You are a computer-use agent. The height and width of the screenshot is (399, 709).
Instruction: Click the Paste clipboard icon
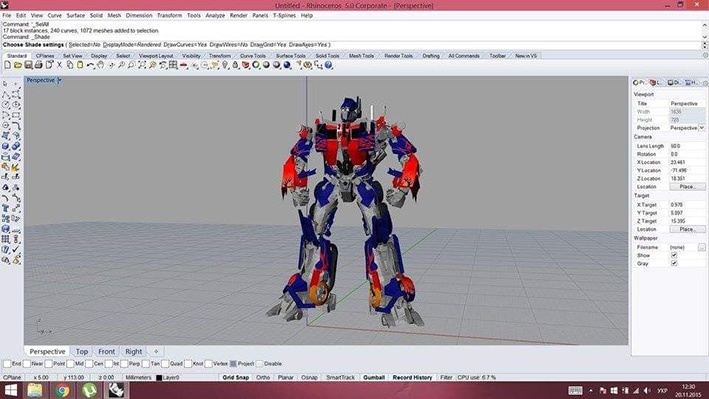pyautogui.click(x=80, y=65)
